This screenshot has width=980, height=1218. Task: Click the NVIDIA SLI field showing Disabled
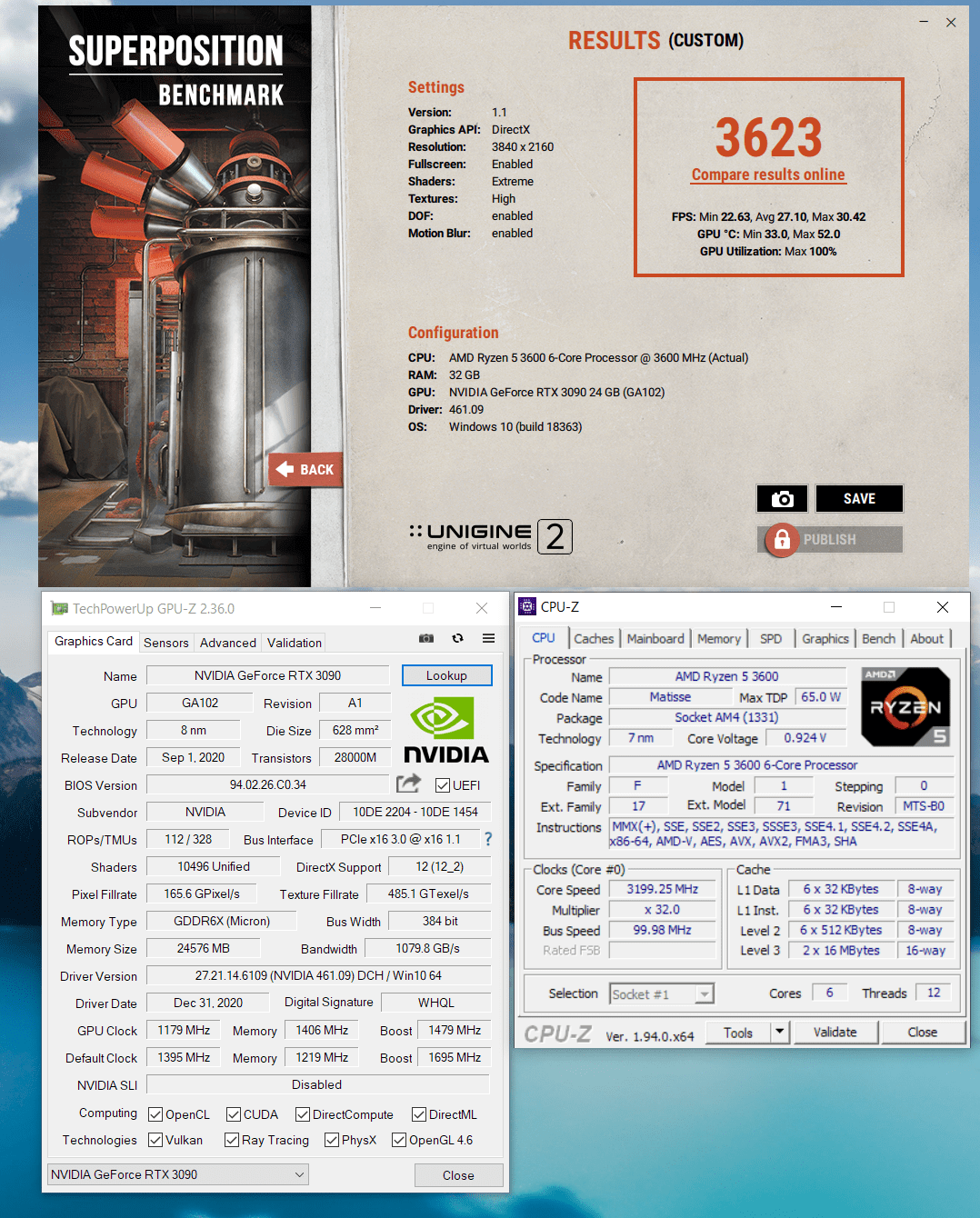click(x=318, y=1084)
